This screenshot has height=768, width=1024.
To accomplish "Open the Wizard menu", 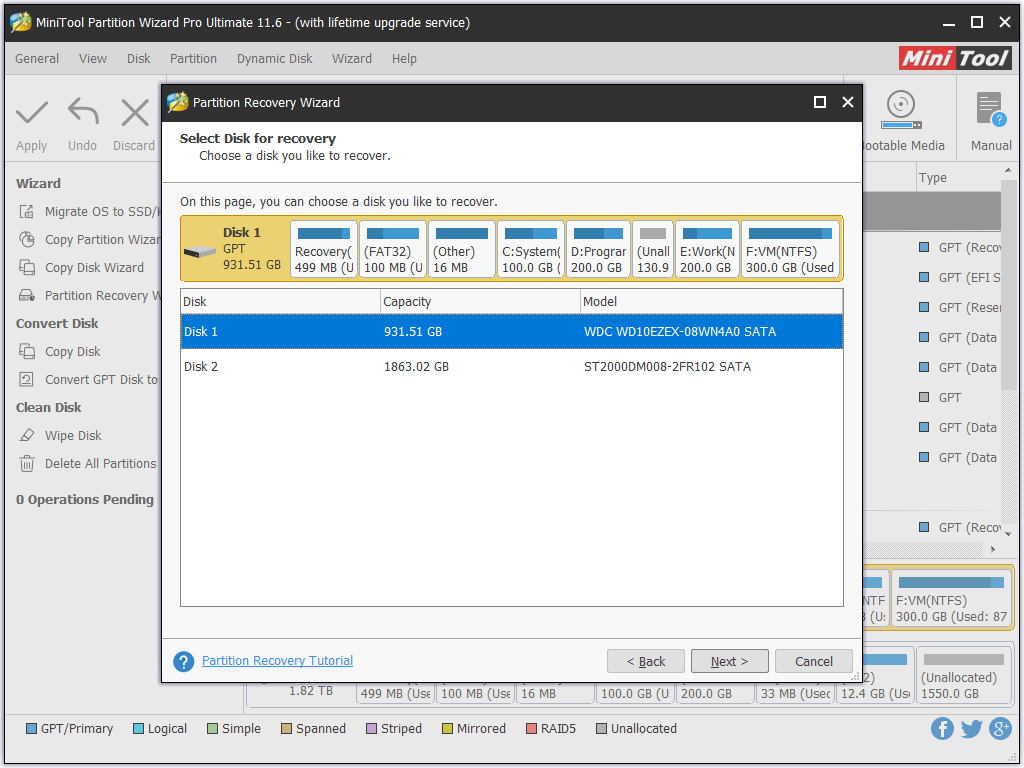I will pos(351,59).
